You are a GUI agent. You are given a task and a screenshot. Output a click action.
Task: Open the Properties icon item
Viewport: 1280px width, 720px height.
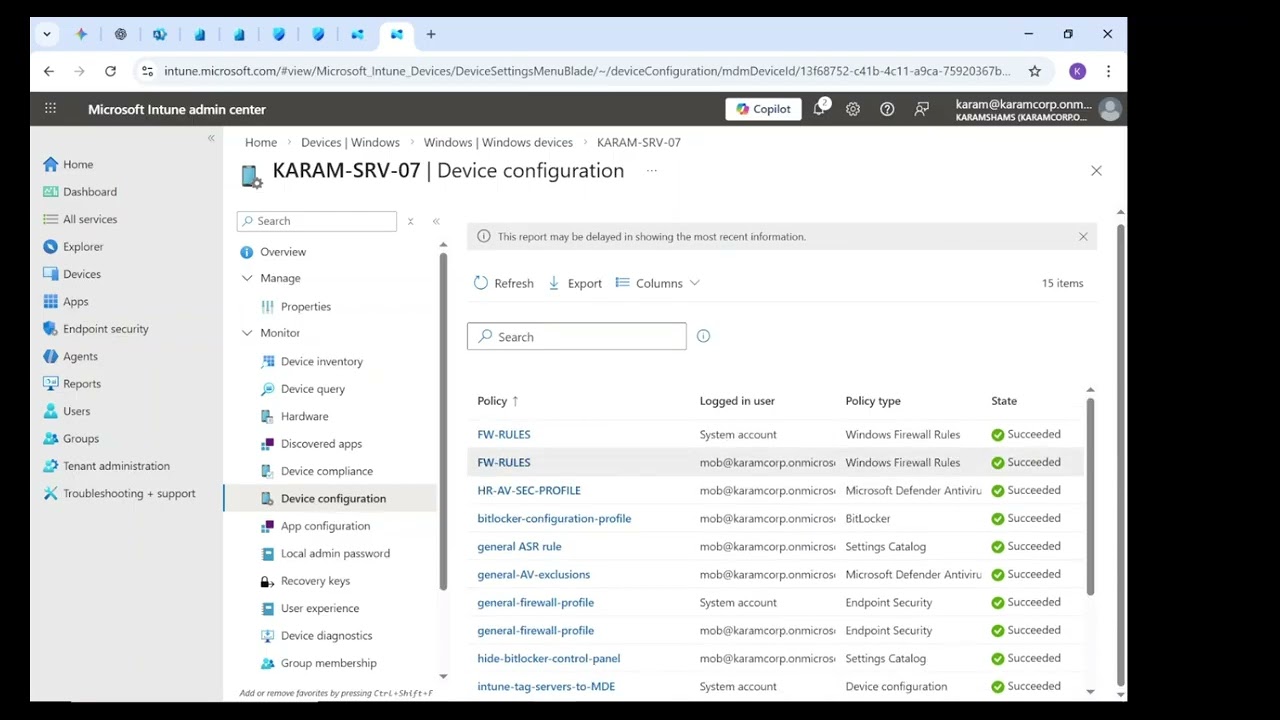pyautogui.click(x=267, y=307)
